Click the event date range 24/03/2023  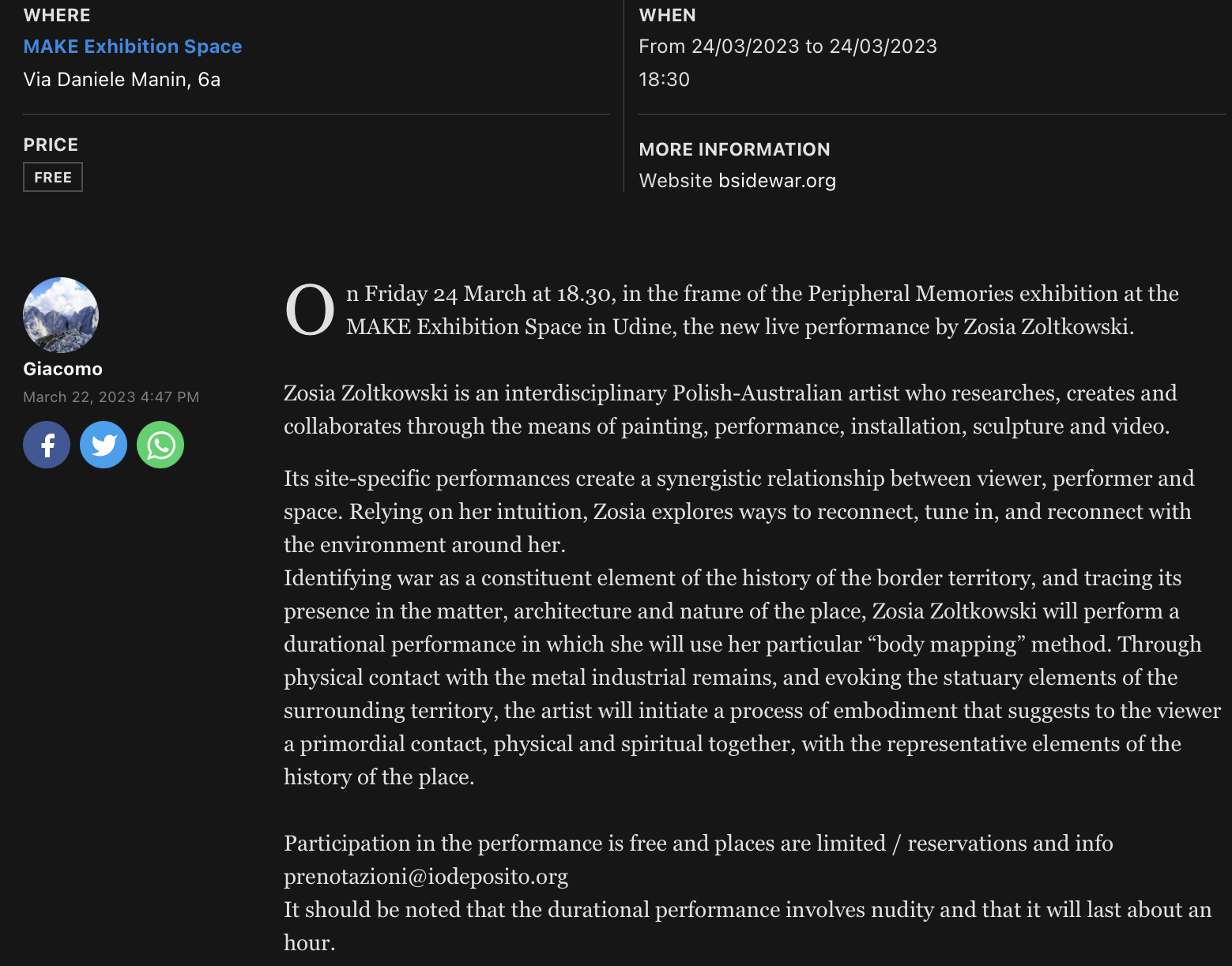click(787, 47)
